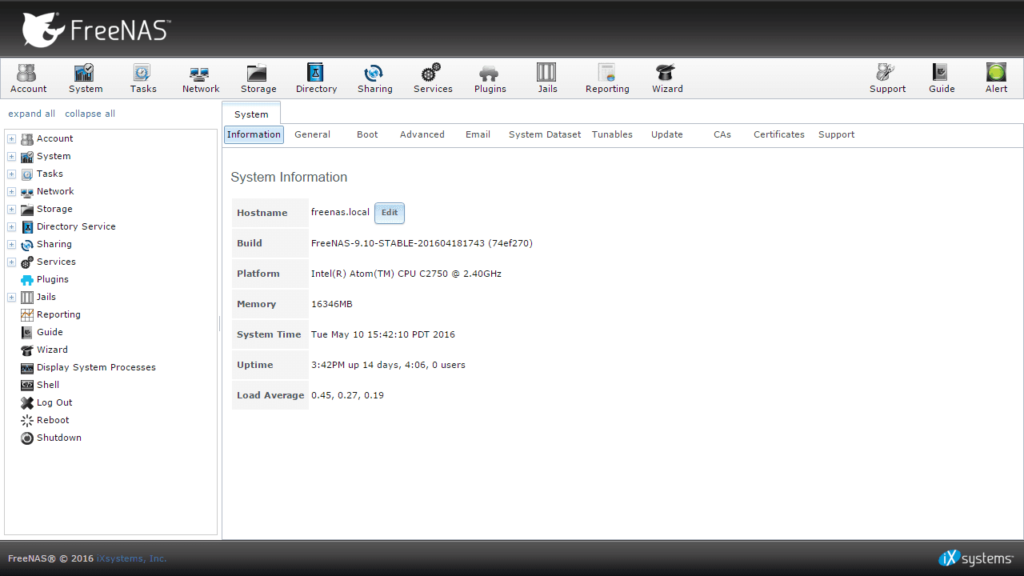Viewport: 1024px width, 576px height.
Task: Switch to the Email subtab
Action: coord(477,135)
